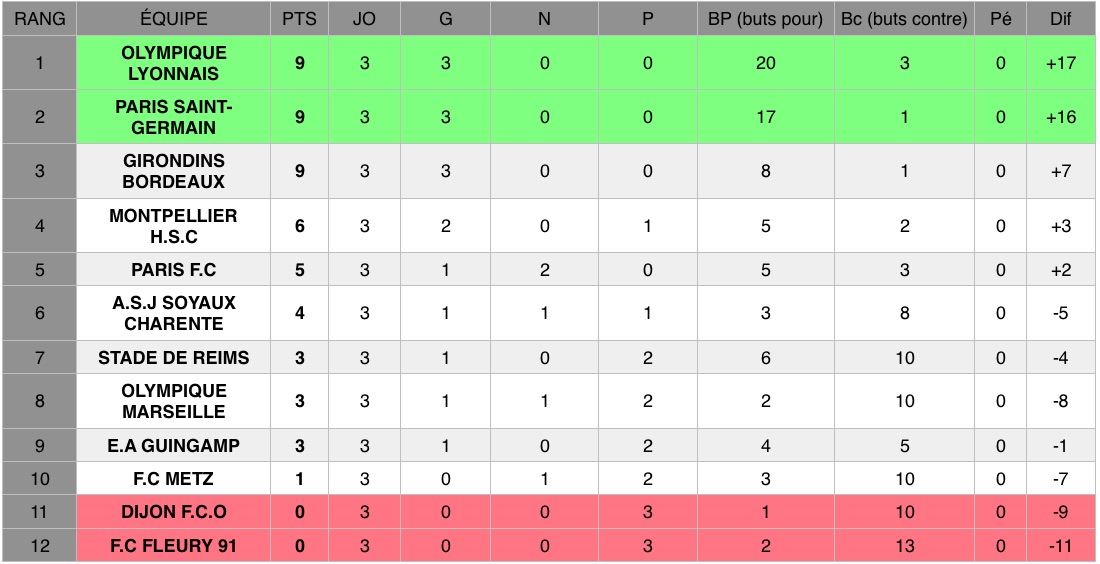Click A.S.J SOYAUX CHARENTE team name
Image resolution: width=1100 pixels, height=564 pixels.
point(173,313)
